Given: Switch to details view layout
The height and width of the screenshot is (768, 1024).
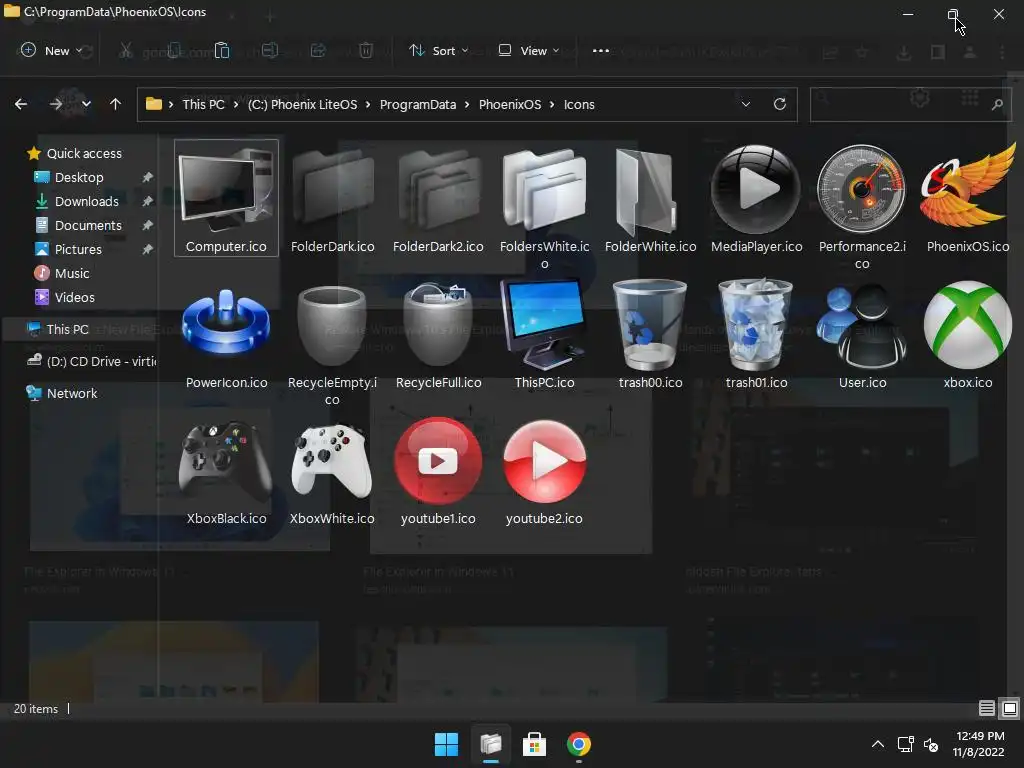Looking at the screenshot, I should pyautogui.click(x=986, y=708).
